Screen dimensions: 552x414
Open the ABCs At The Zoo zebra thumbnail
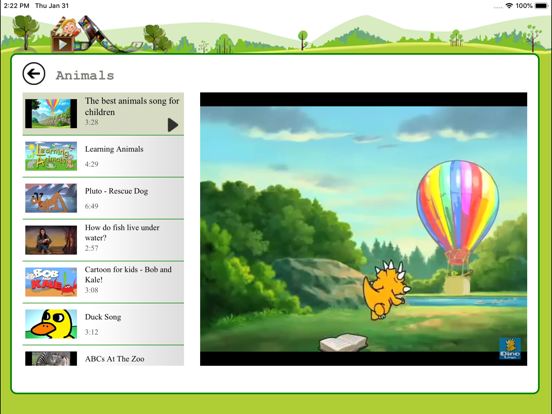click(51, 358)
